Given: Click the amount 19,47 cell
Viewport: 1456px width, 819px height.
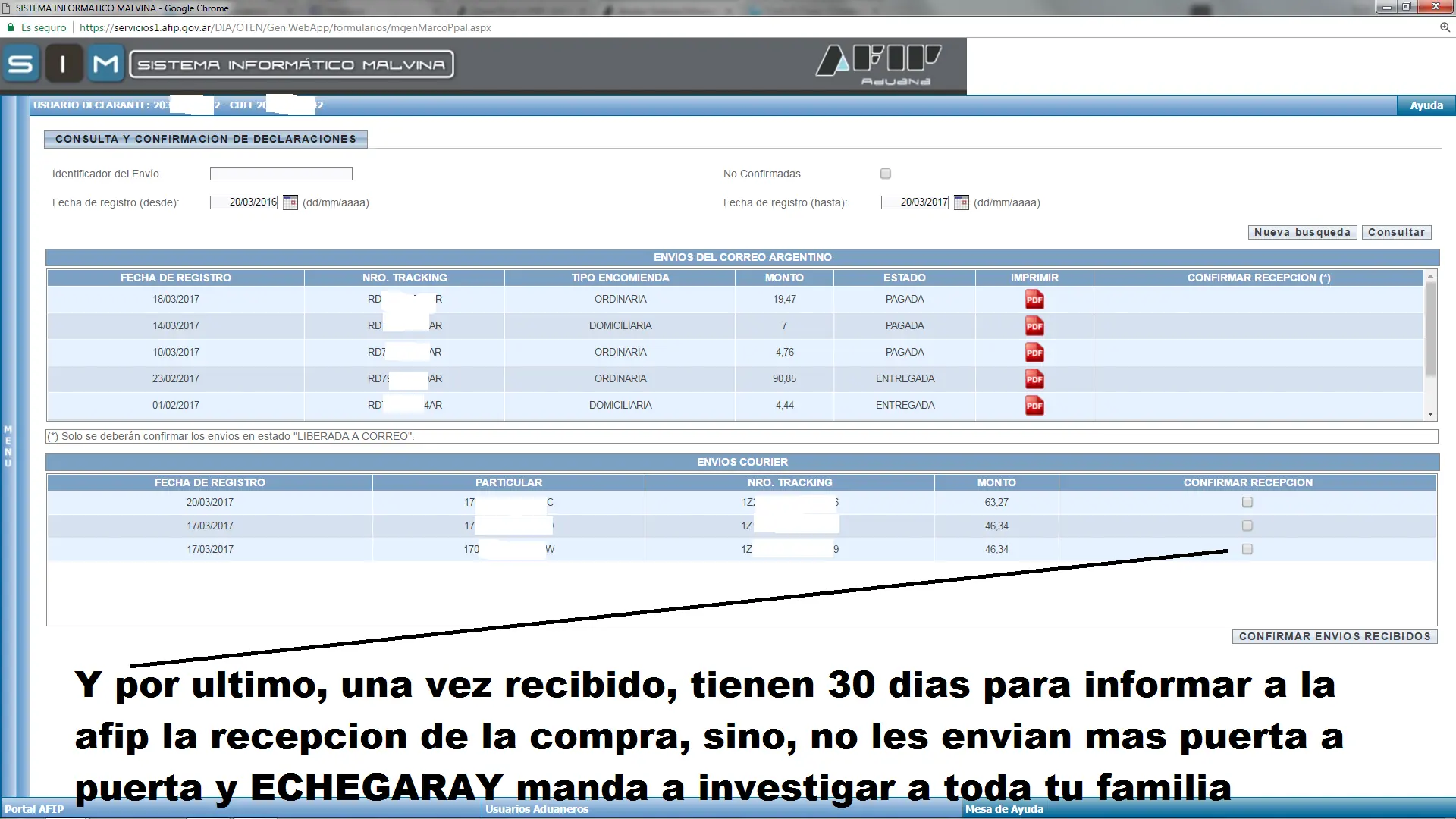Looking at the screenshot, I should pyautogui.click(x=784, y=299).
